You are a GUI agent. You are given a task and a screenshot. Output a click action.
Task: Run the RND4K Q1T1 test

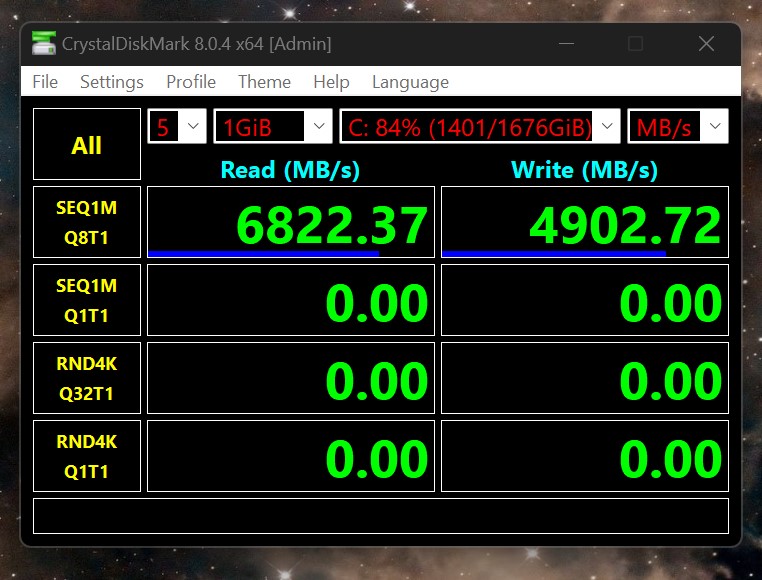click(87, 456)
